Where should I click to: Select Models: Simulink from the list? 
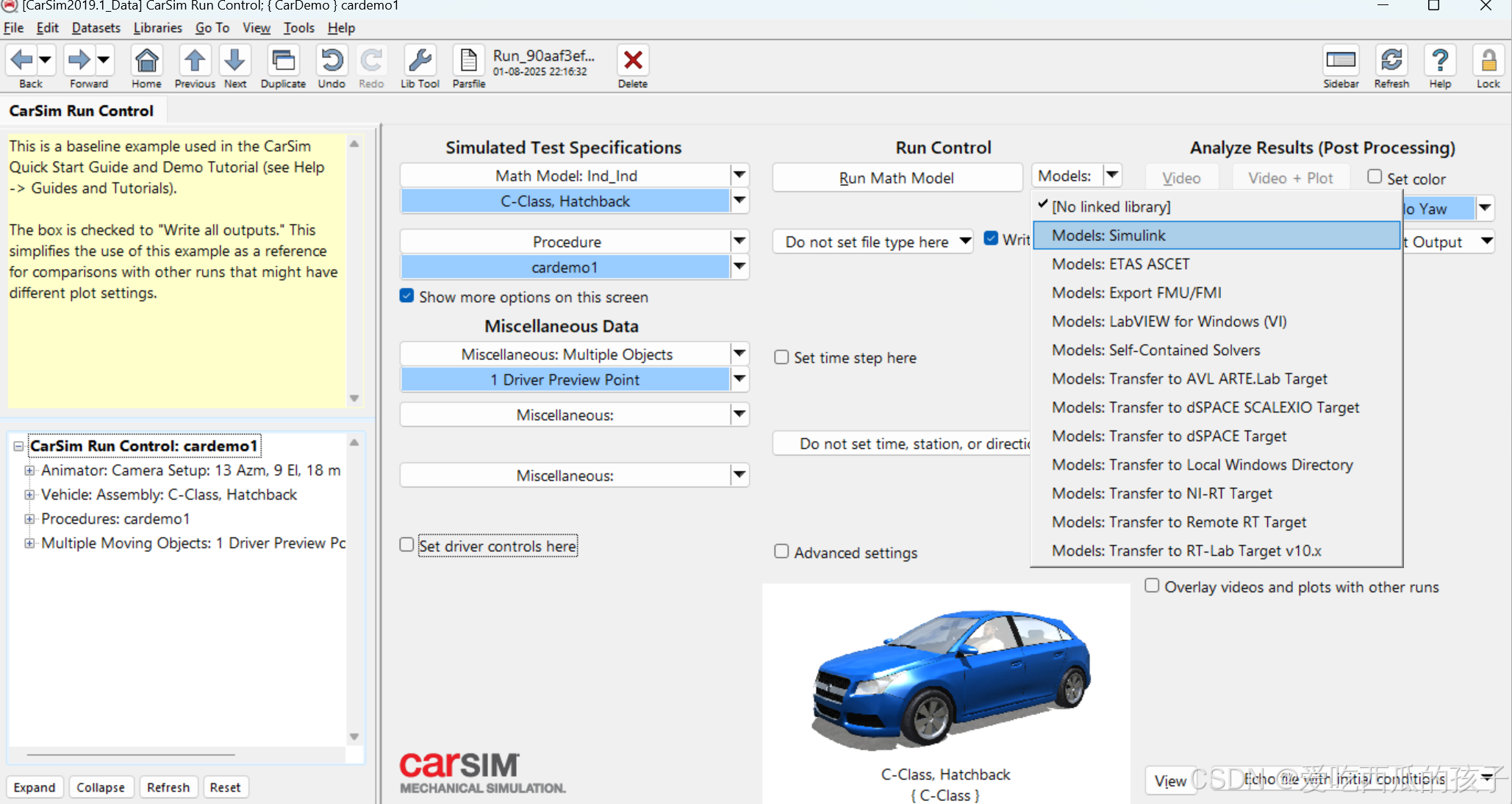point(1108,235)
